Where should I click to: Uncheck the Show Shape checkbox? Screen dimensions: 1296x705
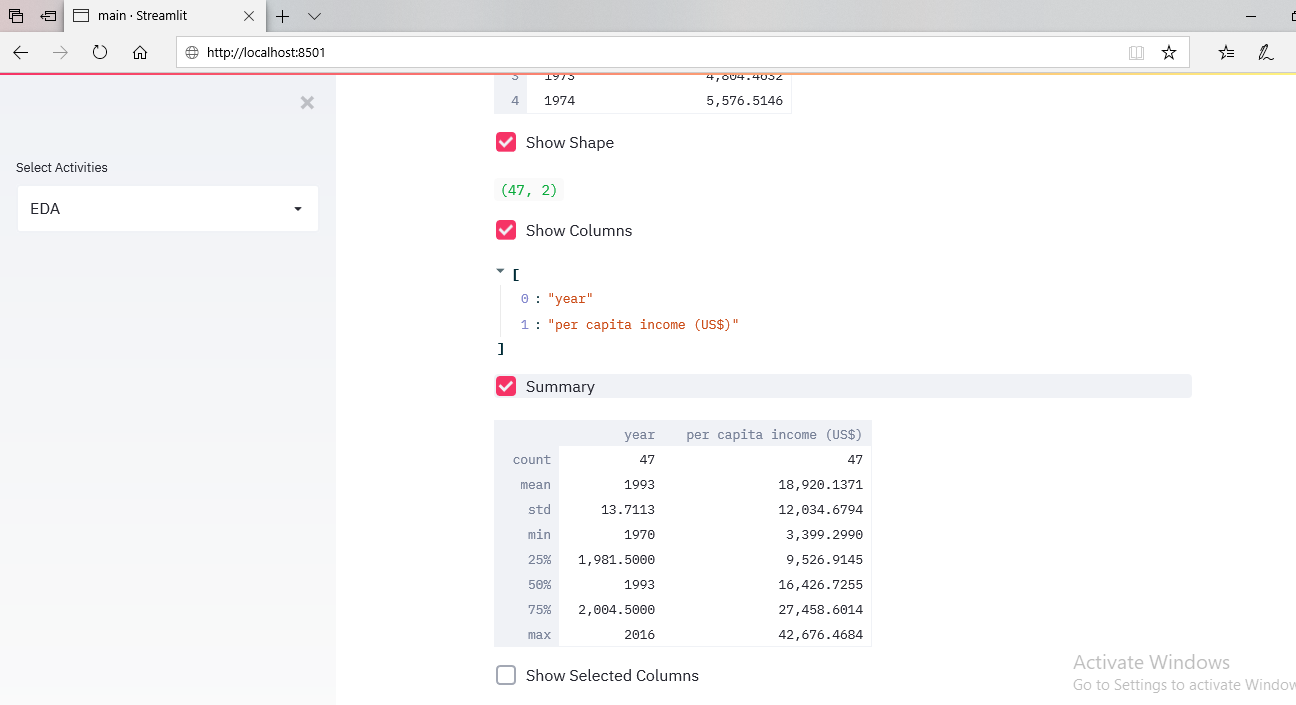click(506, 142)
